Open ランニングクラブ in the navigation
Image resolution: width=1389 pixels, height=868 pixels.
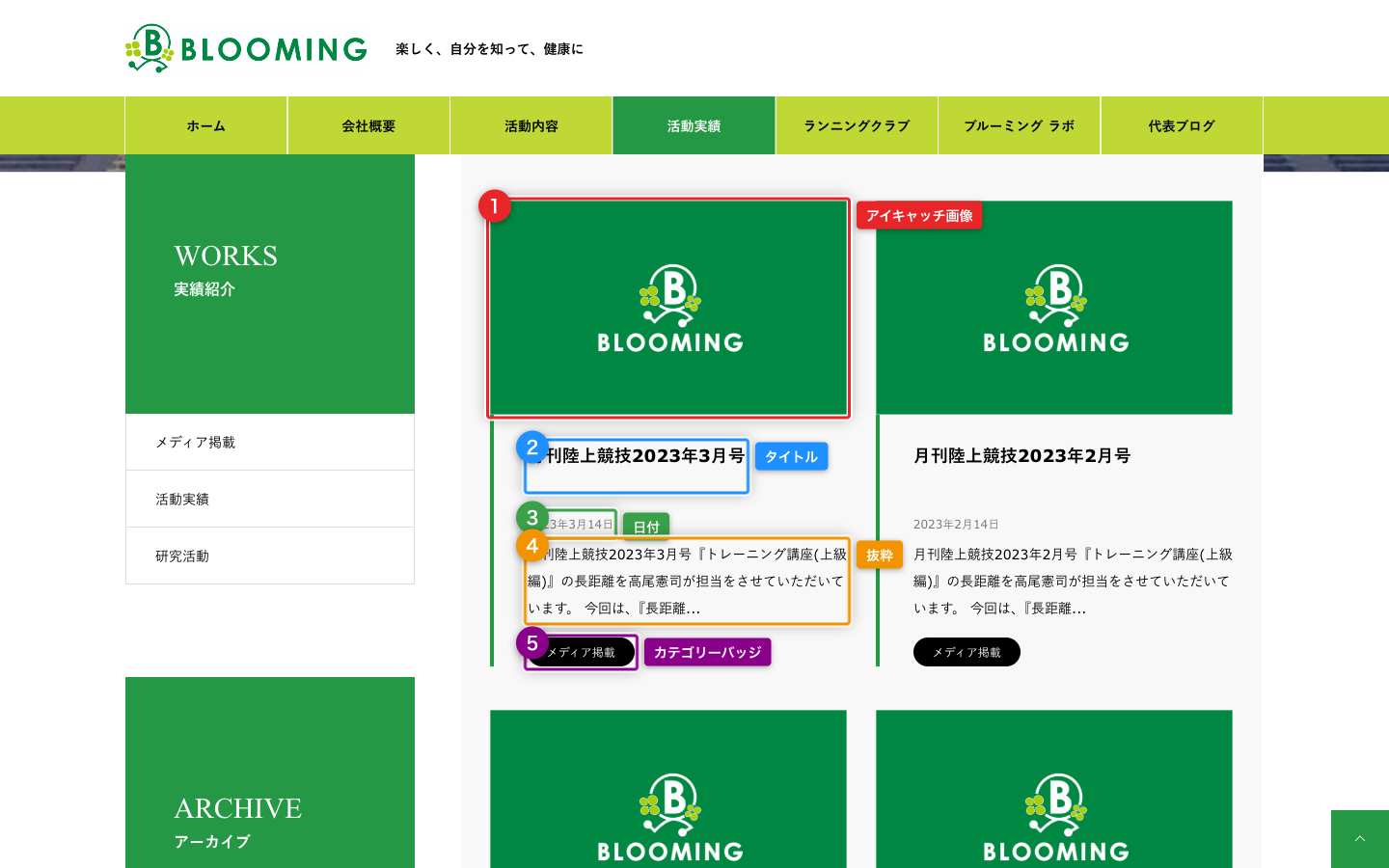click(x=857, y=125)
